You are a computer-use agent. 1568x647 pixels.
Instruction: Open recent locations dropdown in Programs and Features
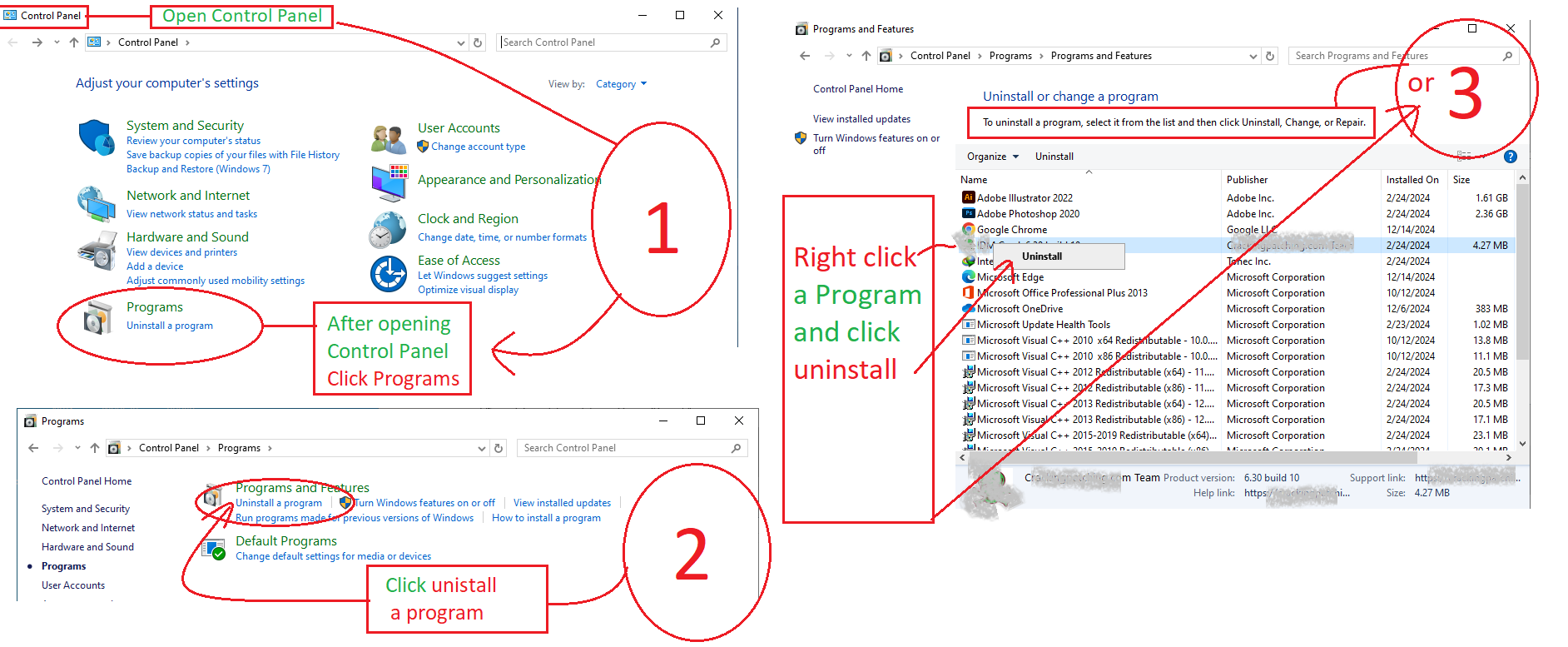tap(849, 56)
